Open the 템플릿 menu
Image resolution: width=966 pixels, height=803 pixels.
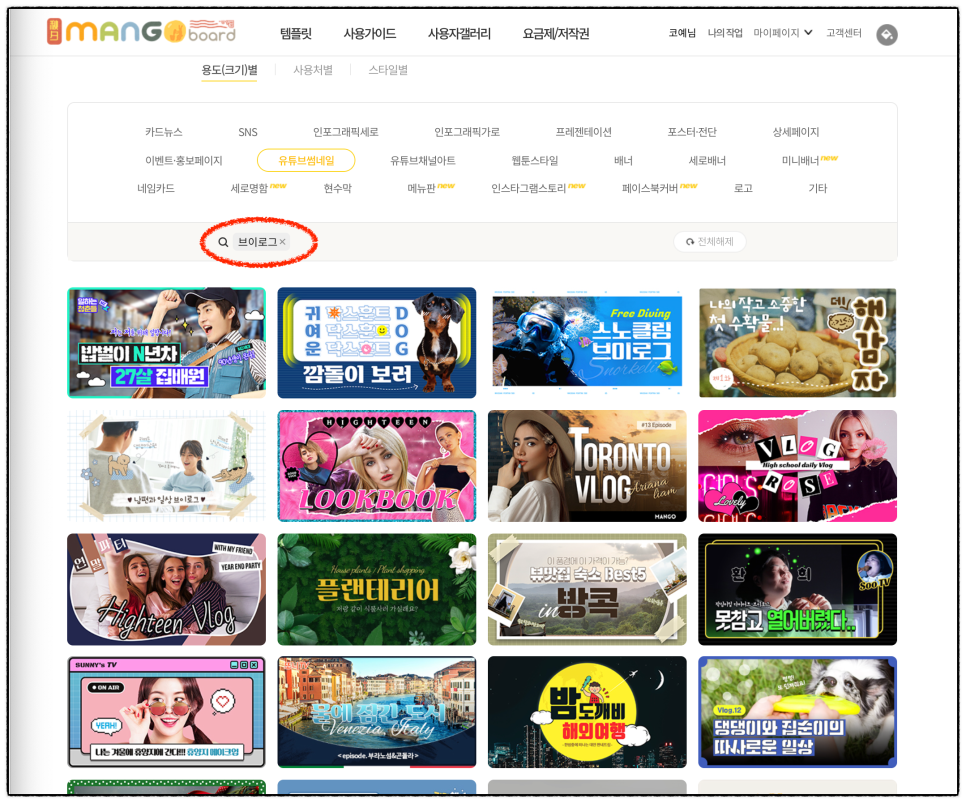coord(296,33)
